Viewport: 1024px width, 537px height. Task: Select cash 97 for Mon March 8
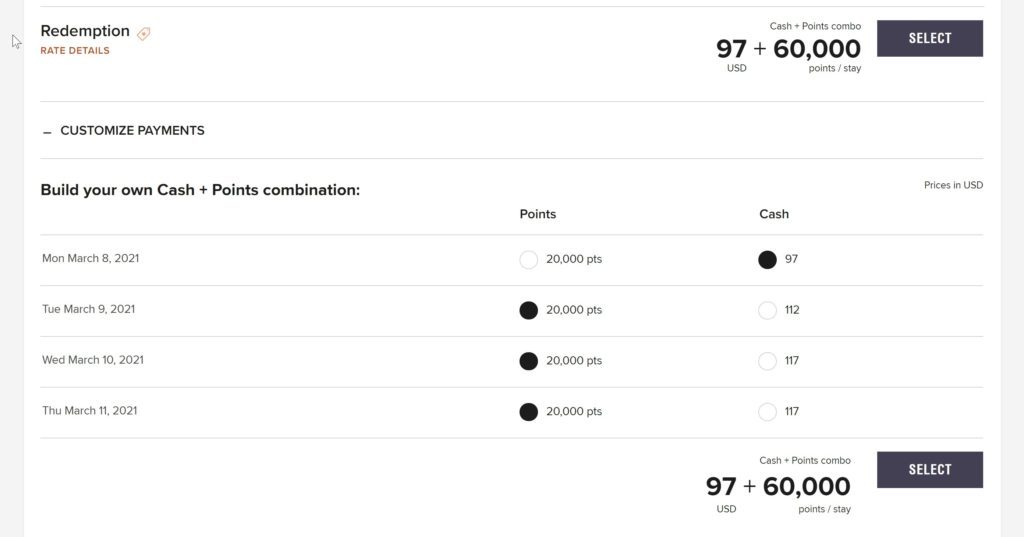(767, 260)
